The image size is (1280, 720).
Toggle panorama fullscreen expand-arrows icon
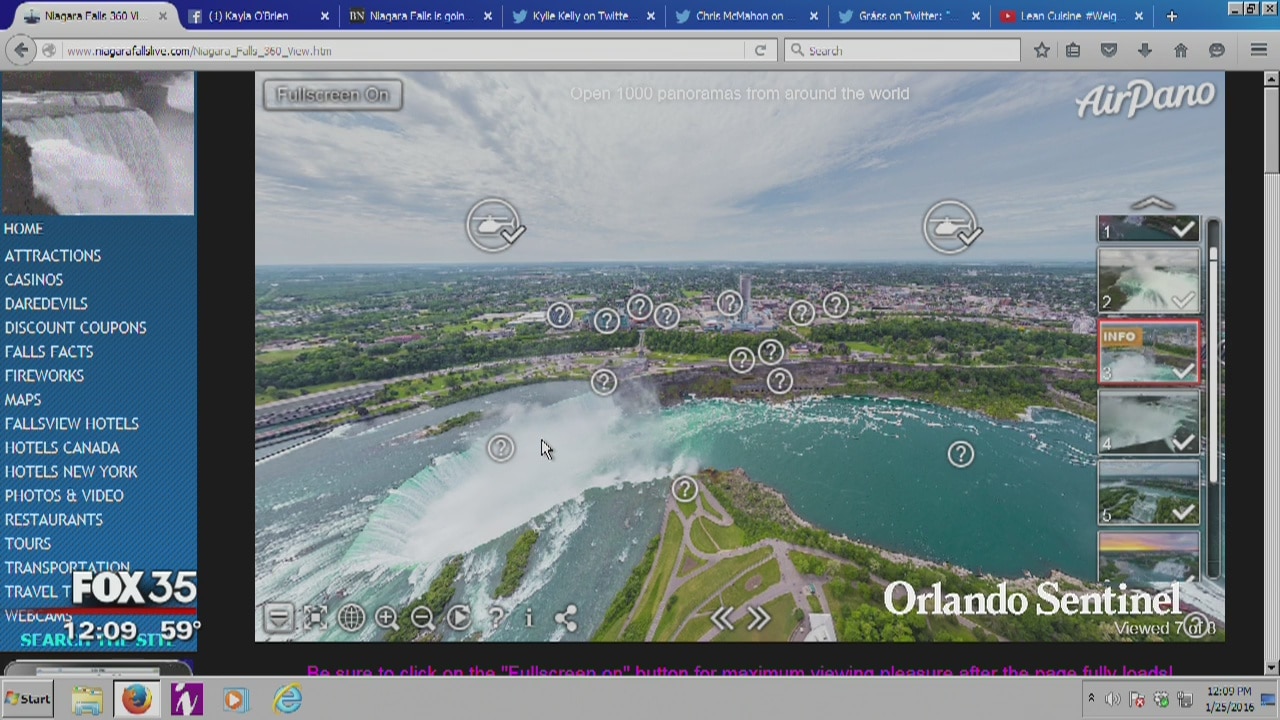315,618
